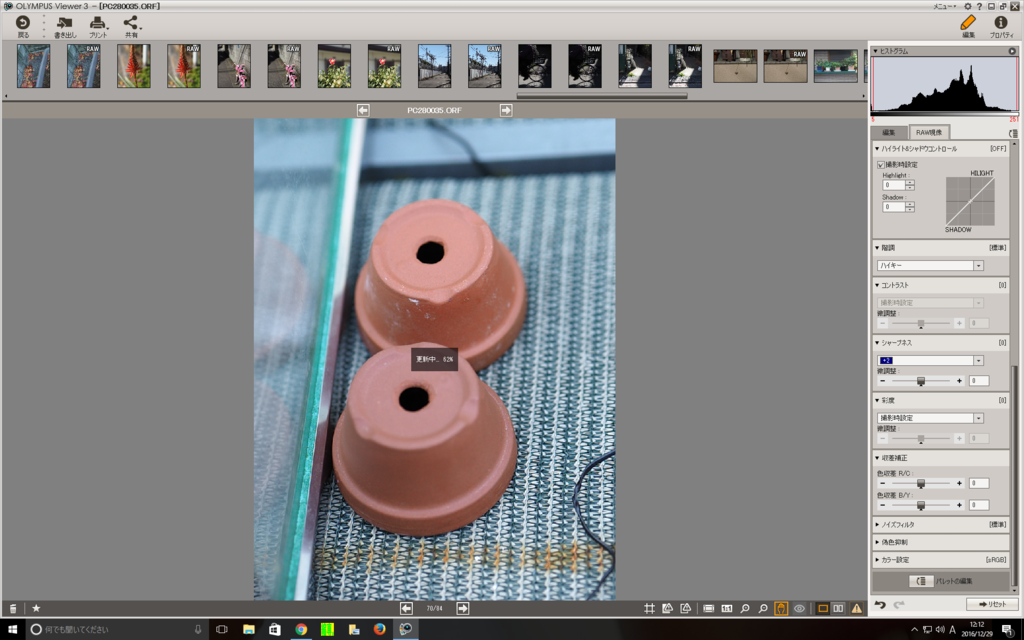Collapse the ヒストグラム panel
This screenshot has width=1024, height=640.
(876, 51)
